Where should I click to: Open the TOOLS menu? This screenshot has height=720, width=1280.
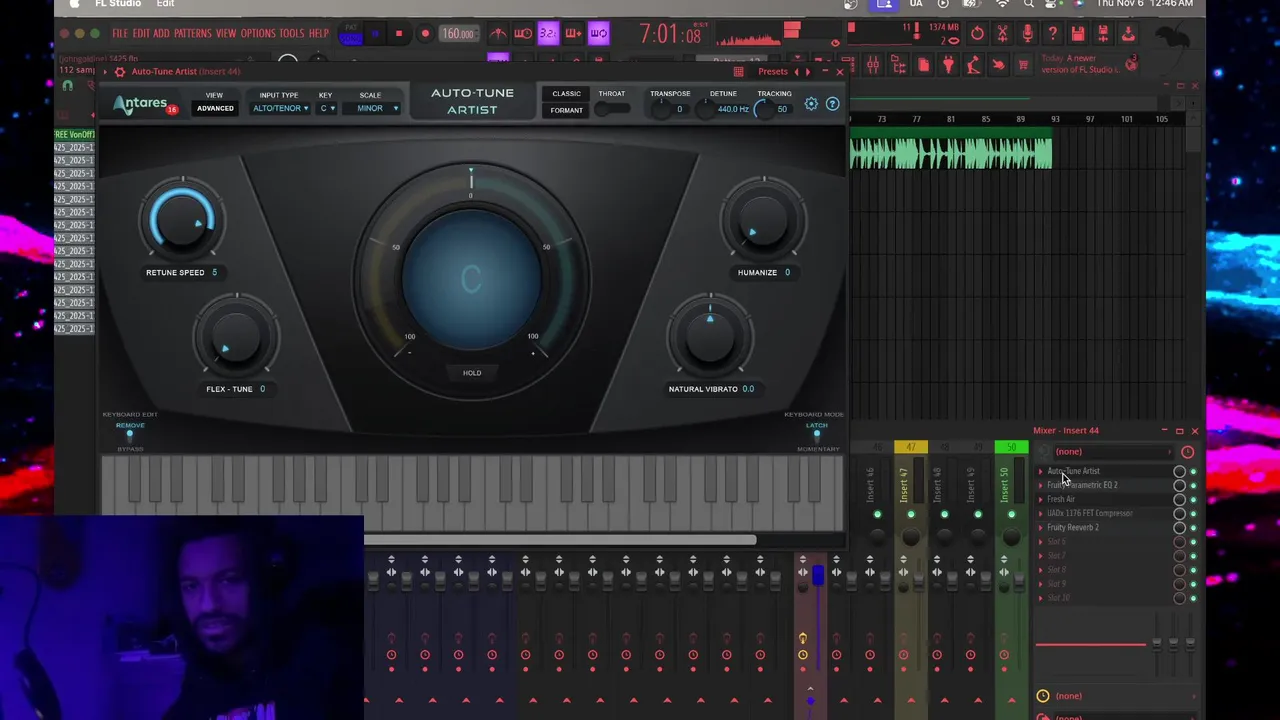tap(292, 33)
